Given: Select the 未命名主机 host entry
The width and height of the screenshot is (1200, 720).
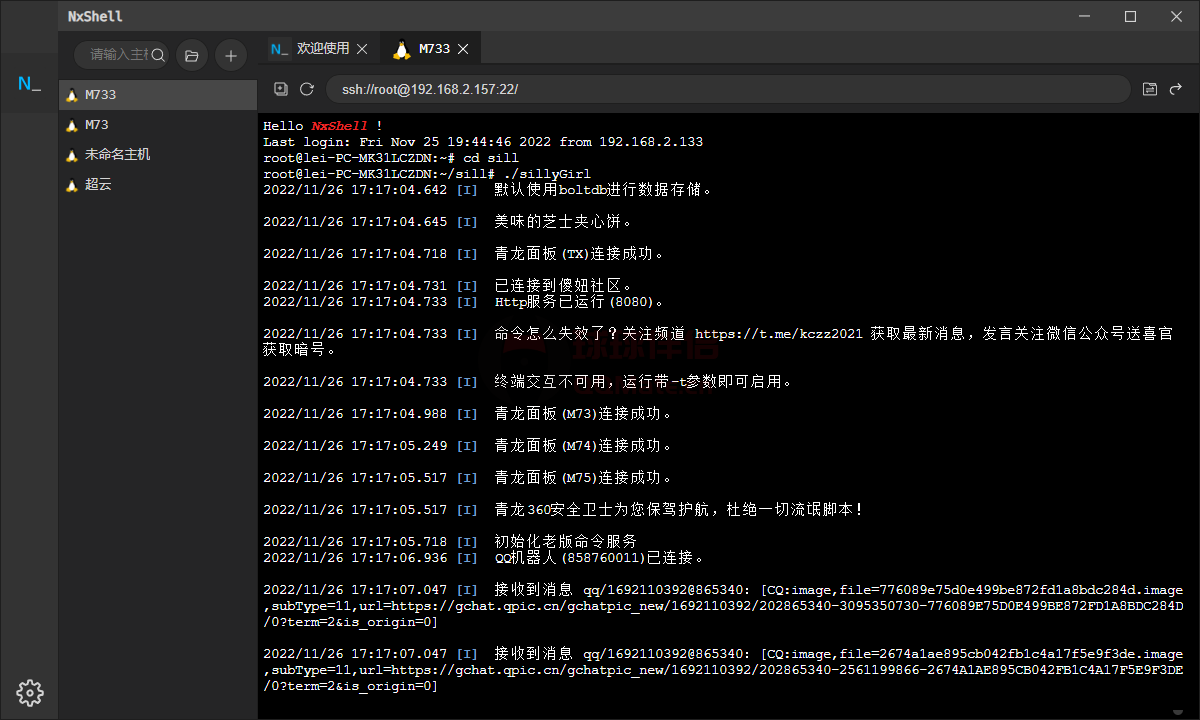Looking at the screenshot, I should [x=117, y=155].
